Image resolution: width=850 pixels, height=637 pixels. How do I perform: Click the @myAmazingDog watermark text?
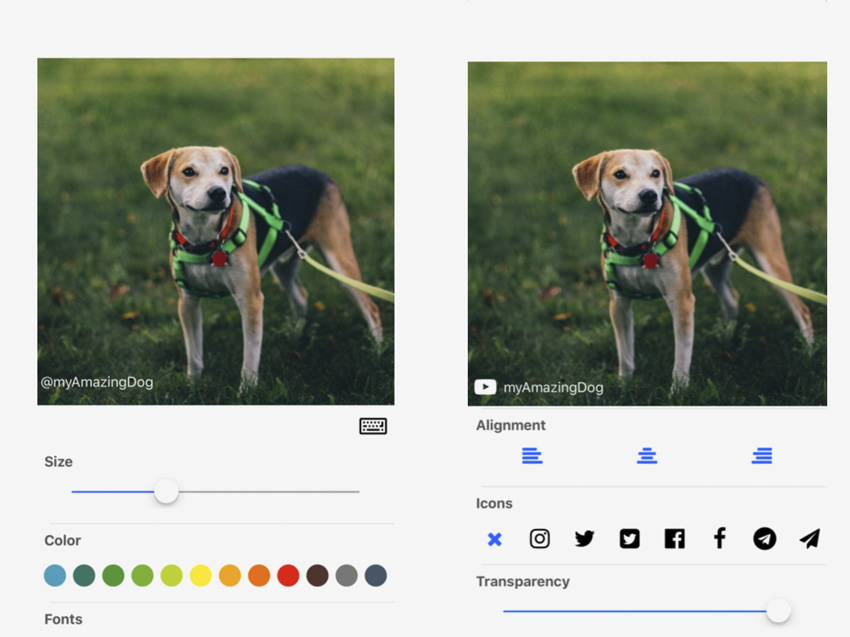coord(97,382)
